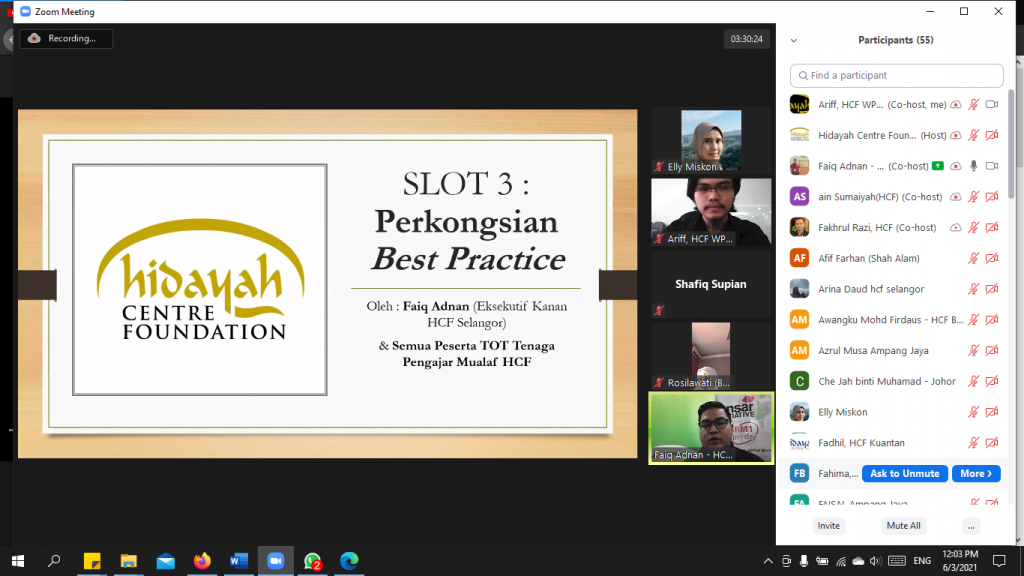This screenshot has height=576, width=1024.
Task: Click the Zoom icon in the taskbar
Action: 274,561
